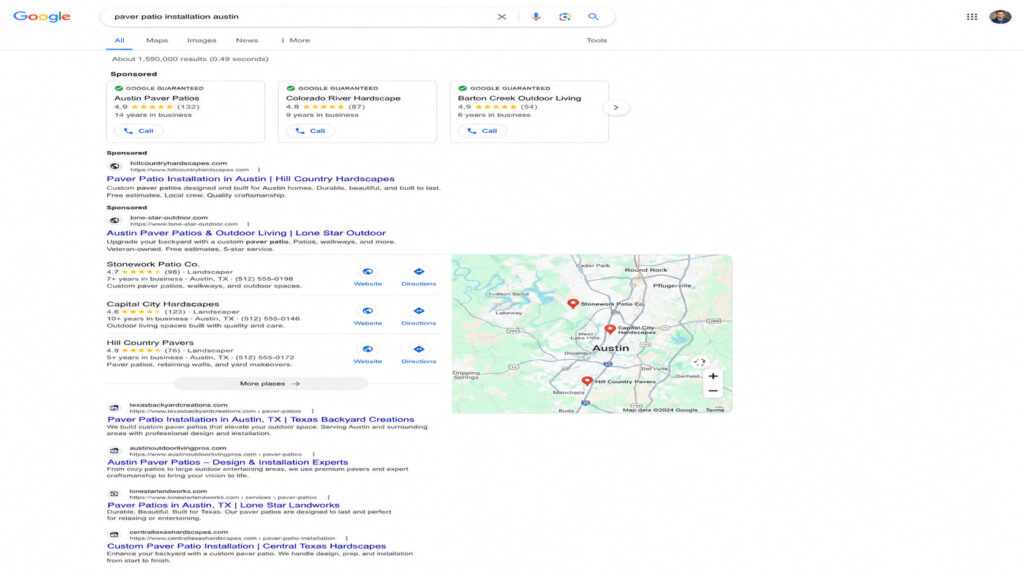Switch to the News tab
Viewport: 1024px width, 576px height.
[x=247, y=40]
